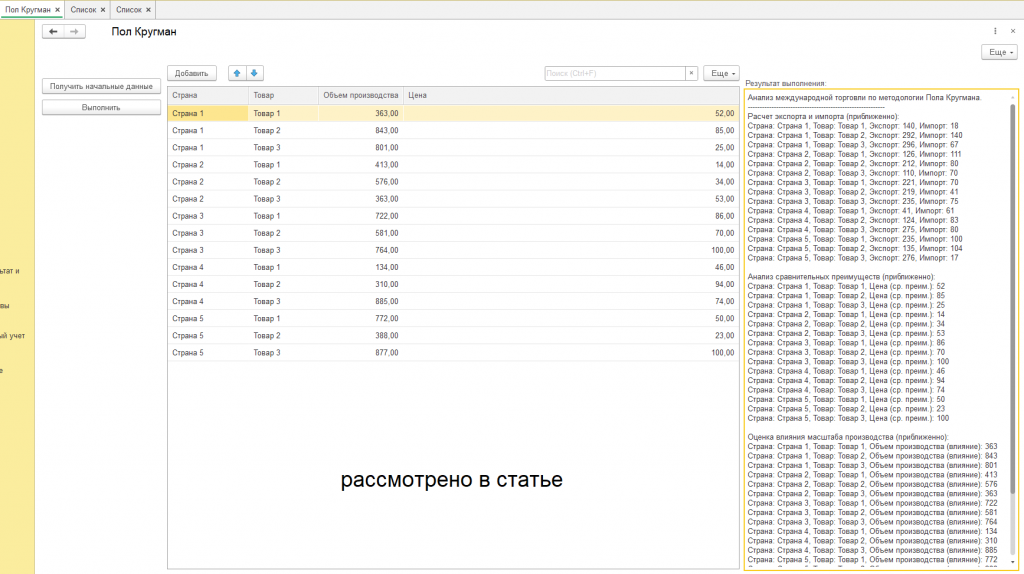
Task: Select price cell 86,00
Action: pyautogui.click(x=571, y=215)
